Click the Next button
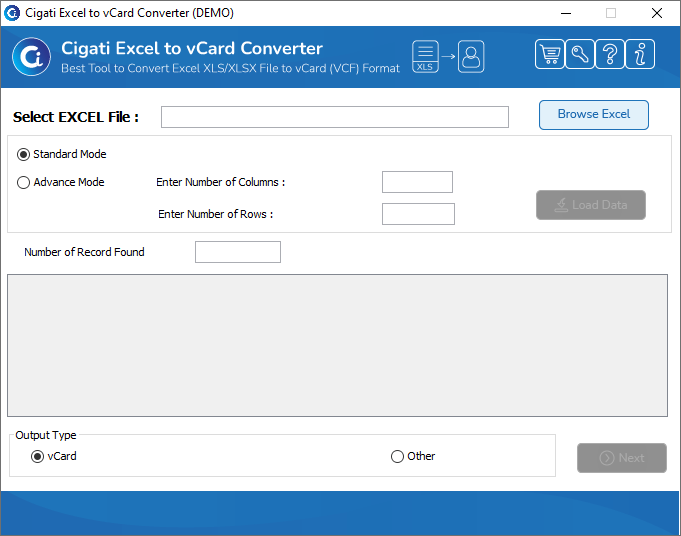The width and height of the screenshot is (681, 536). (x=621, y=458)
